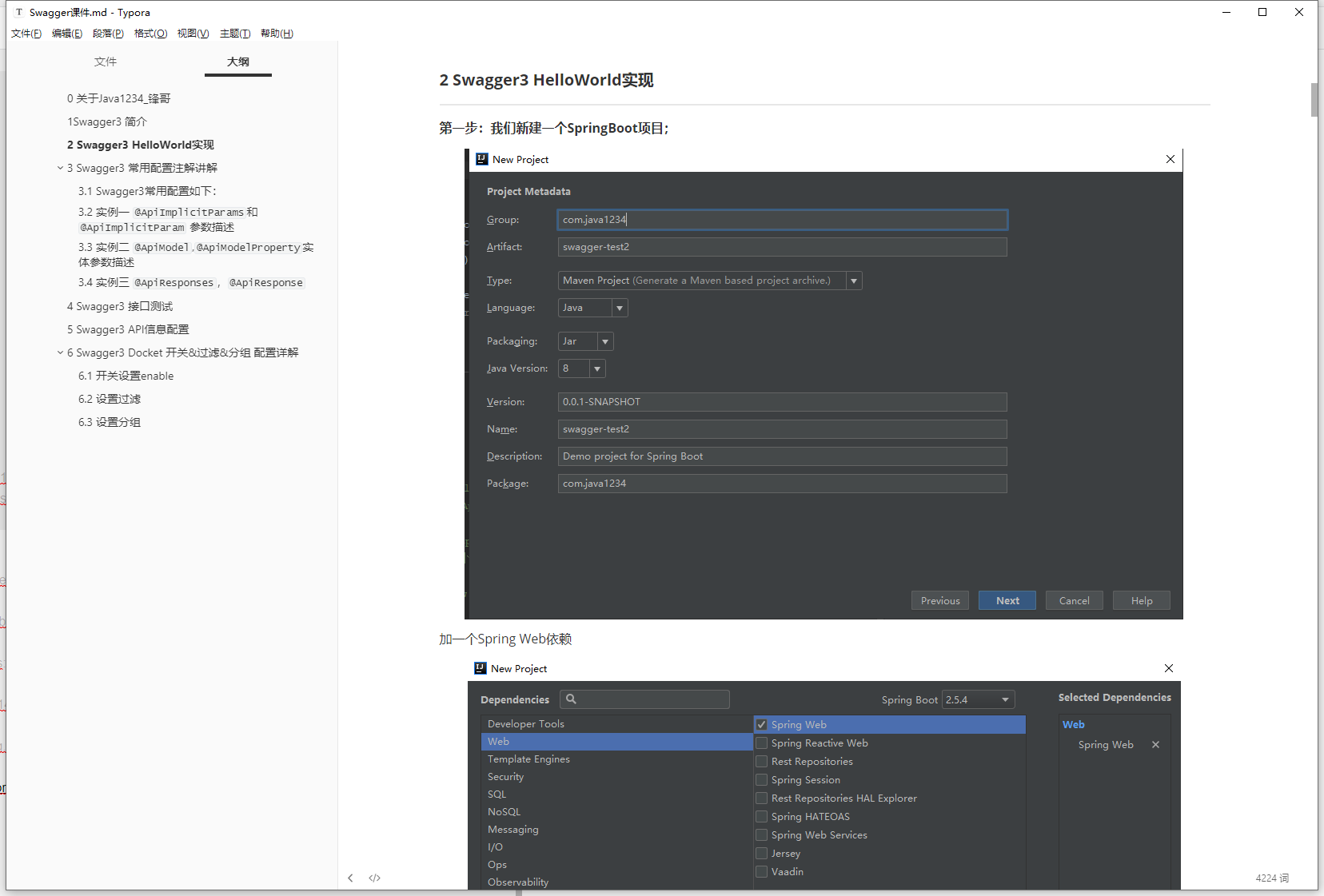
Task: Switch sidebar to 文件 tab
Action: point(105,62)
